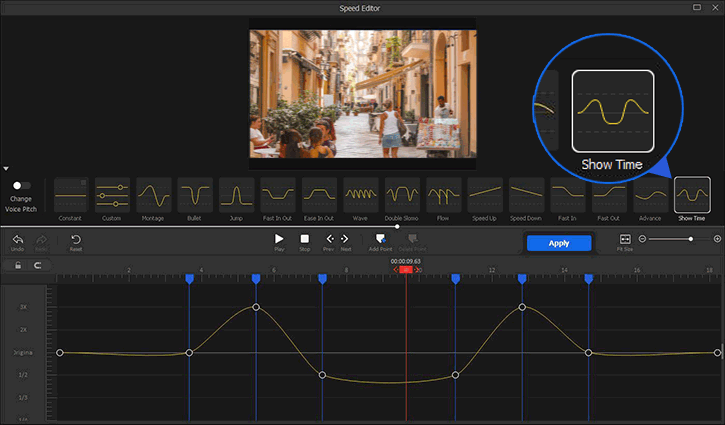Toggle the lock icon above timeline

click(x=18, y=266)
